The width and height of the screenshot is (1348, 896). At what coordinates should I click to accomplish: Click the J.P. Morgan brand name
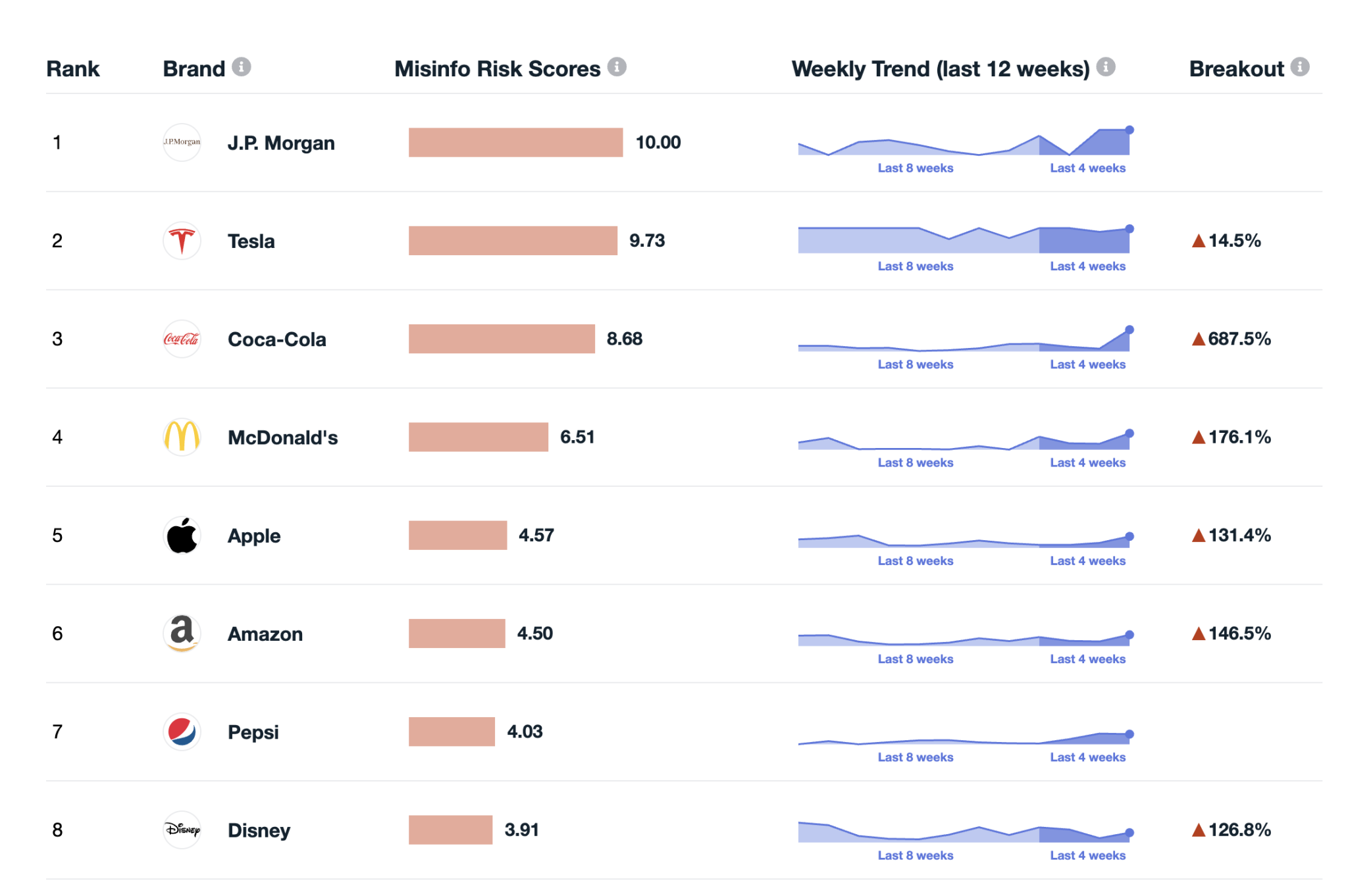(x=281, y=143)
